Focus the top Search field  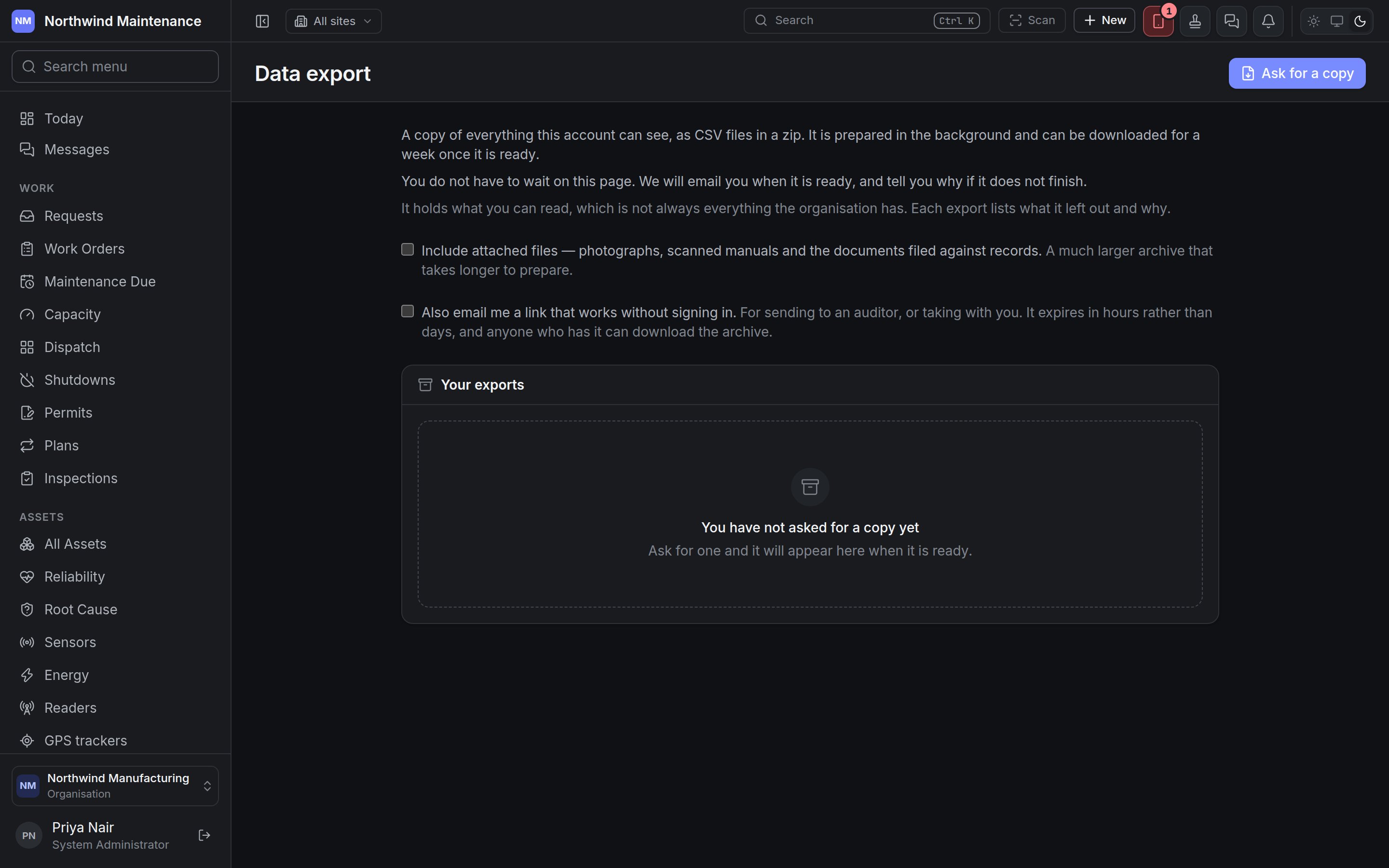[x=867, y=21]
